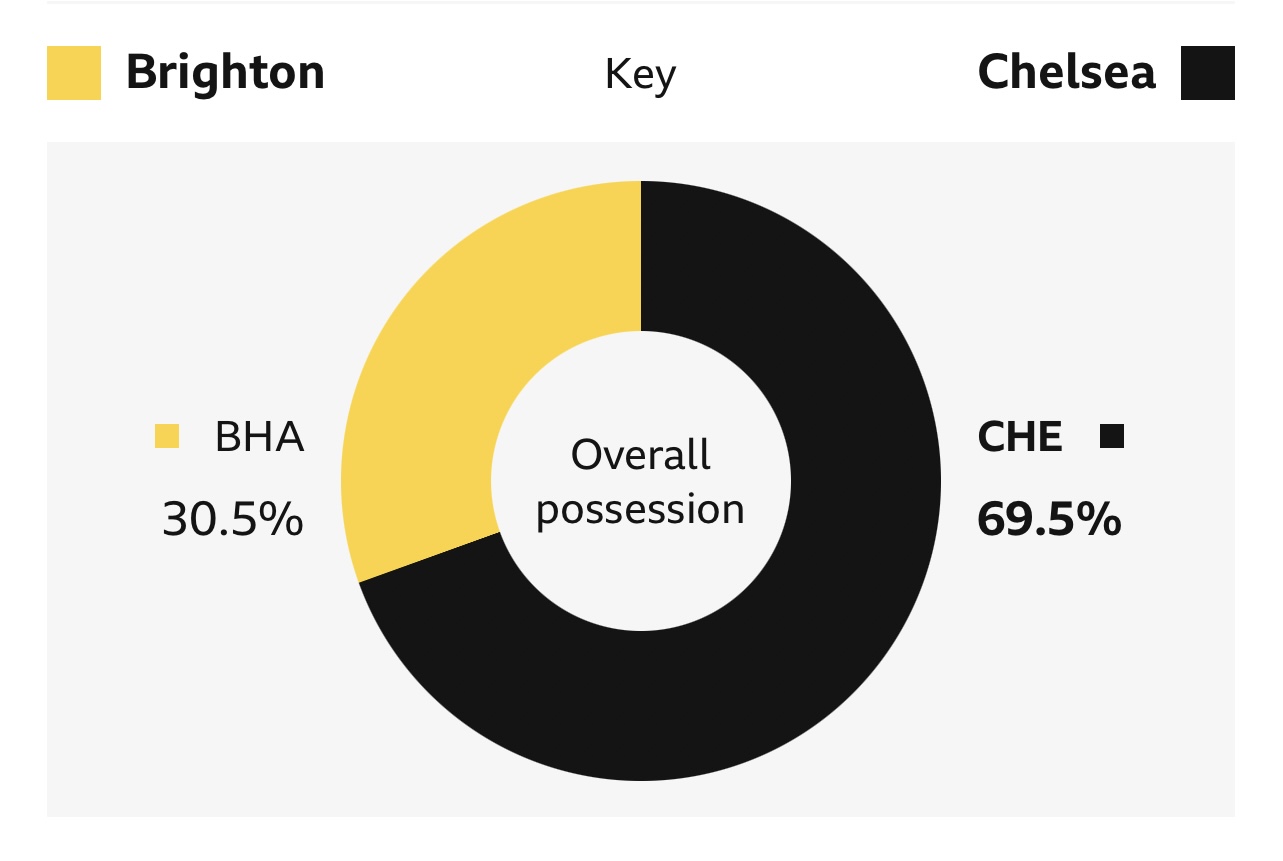Image resolution: width=1283 pixels, height=861 pixels.
Task: Click the yellow Brighton key swatch
Action: (x=74, y=73)
